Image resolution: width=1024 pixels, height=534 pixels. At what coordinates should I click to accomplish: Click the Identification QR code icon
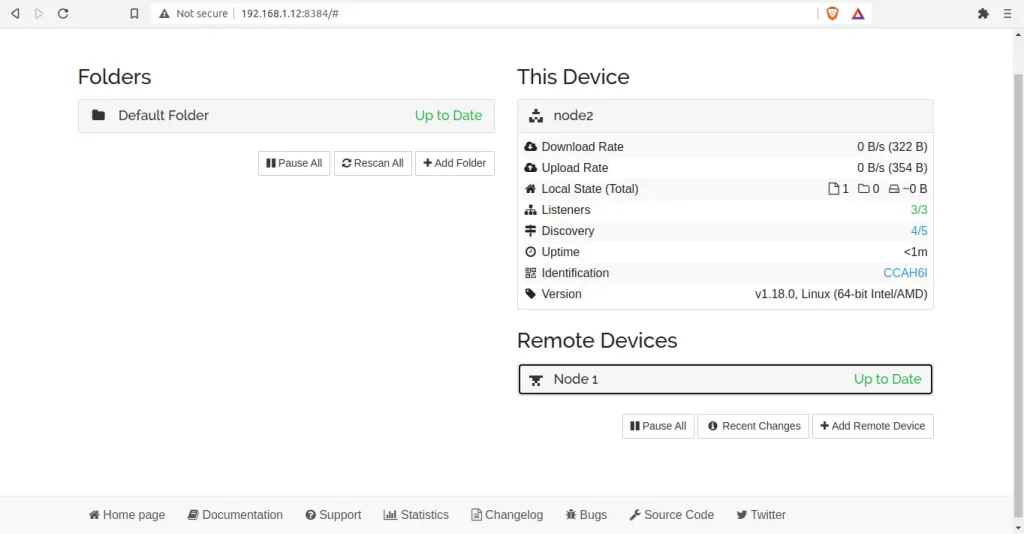point(530,273)
